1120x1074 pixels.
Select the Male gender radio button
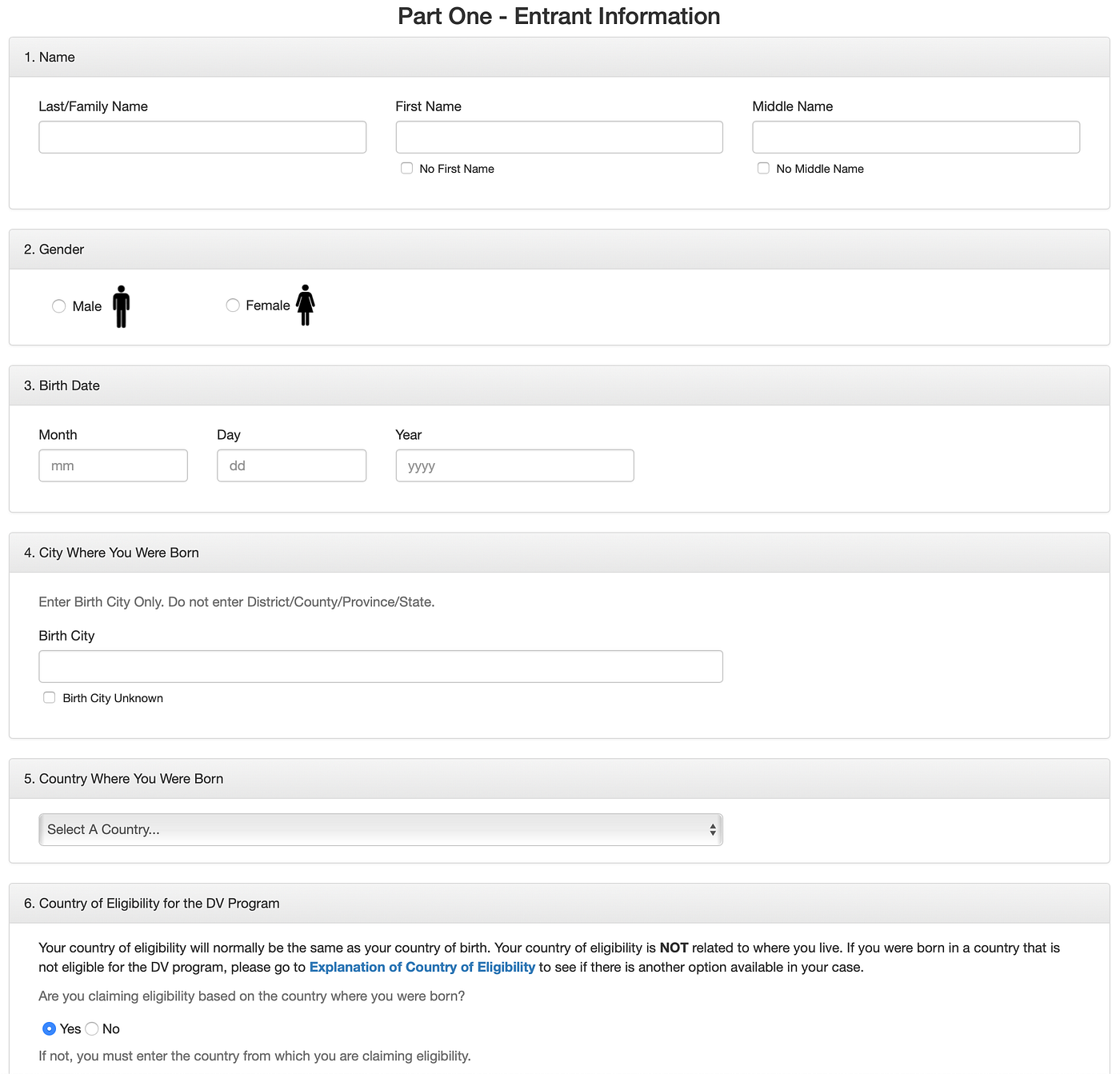58,306
